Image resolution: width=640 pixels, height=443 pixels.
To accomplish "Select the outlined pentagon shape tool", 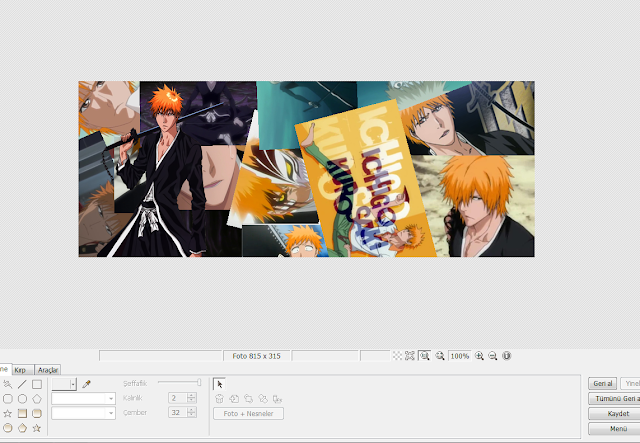I will click(x=37, y=398).
